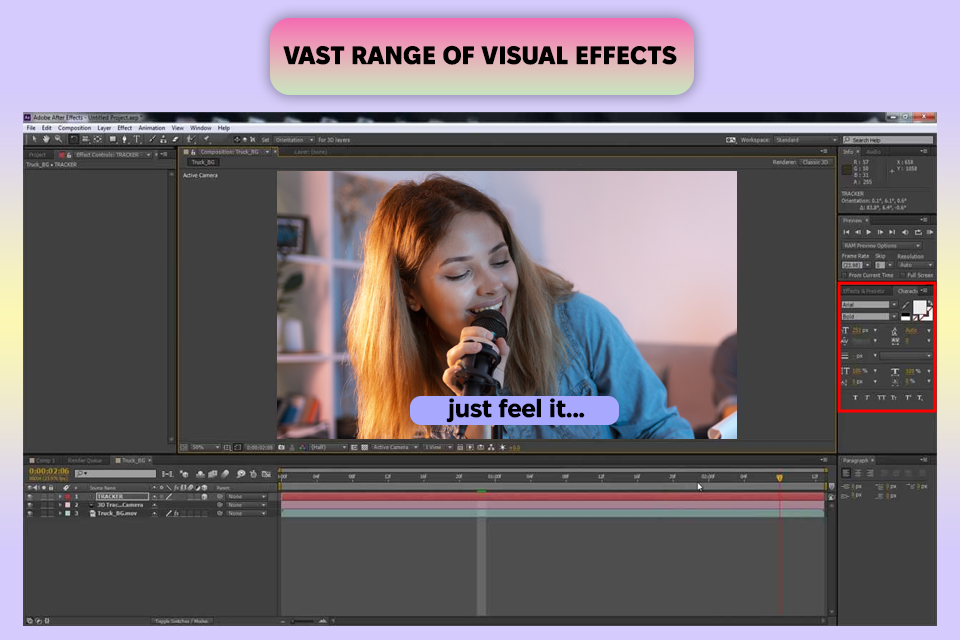Apply Faux Bold style button
The image size is (960, 640).
pyautogui.click(x=855, y=397)
